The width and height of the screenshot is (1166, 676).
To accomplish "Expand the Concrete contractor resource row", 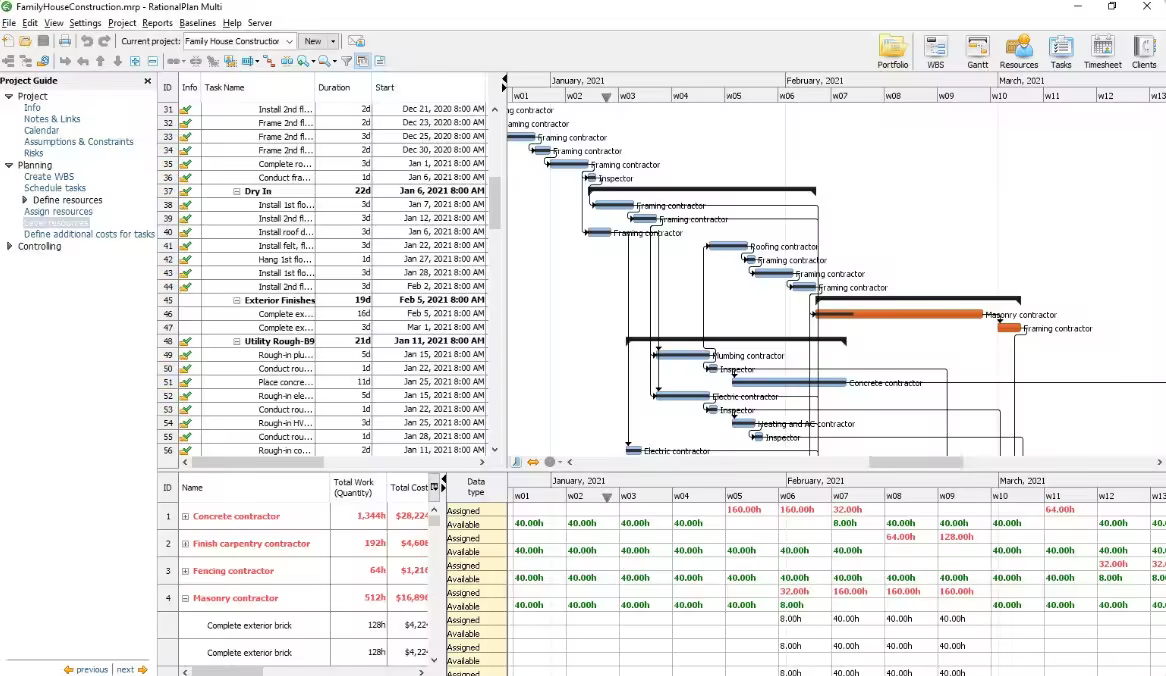I will (186, 517).
